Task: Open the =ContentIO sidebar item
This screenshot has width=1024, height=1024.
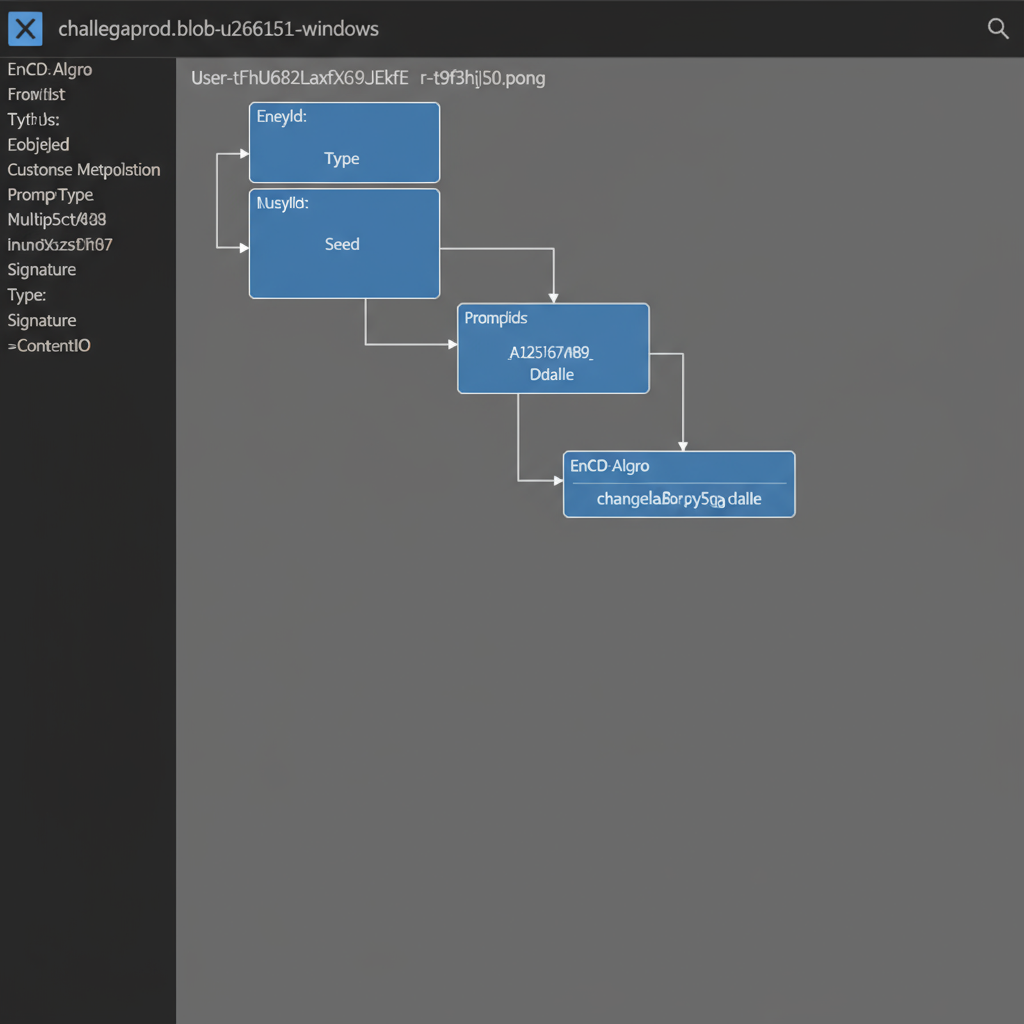Action: pos(49,346)
